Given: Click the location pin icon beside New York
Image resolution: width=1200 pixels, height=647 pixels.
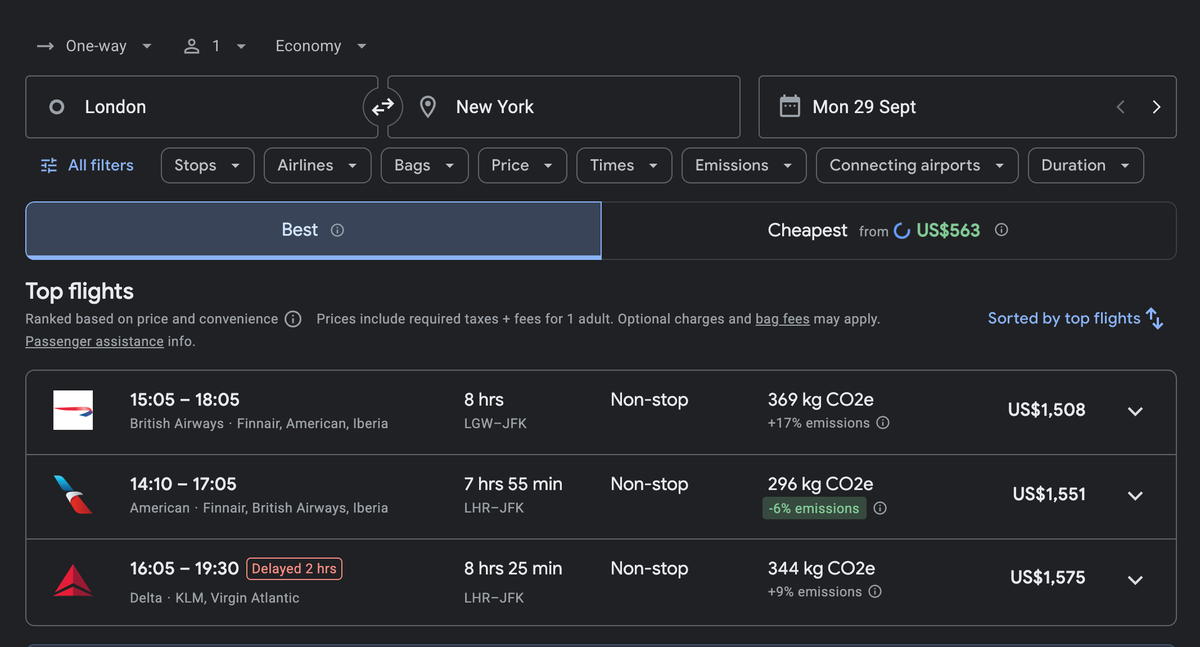Looking at the screenshot, I should pos(428,107).
